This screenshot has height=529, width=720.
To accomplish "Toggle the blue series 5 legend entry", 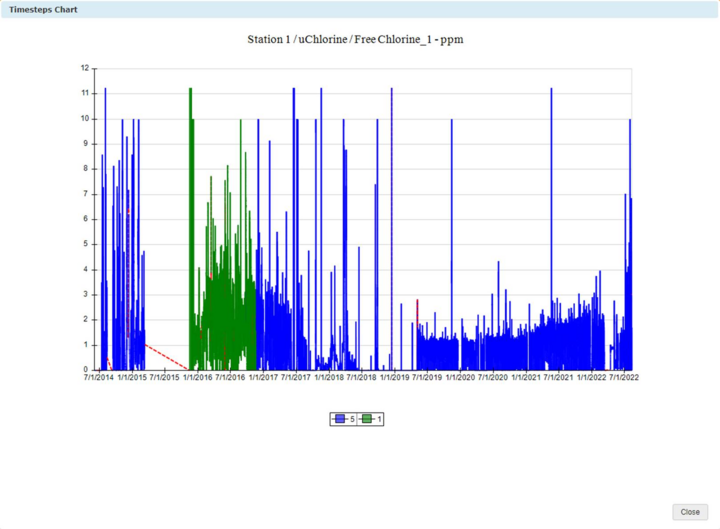I will (x=343, y=419).
